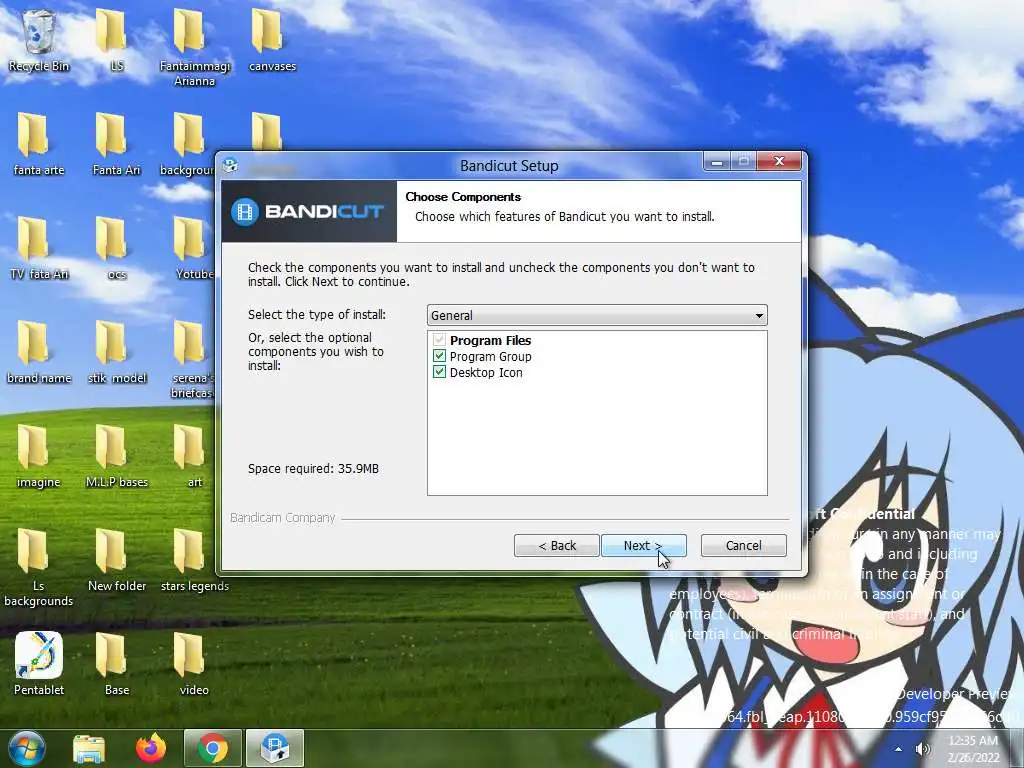This screenshot has width=1024, height=768.
Task: Select the Ls backgrounds folder
Action: (x=39, y=567)
